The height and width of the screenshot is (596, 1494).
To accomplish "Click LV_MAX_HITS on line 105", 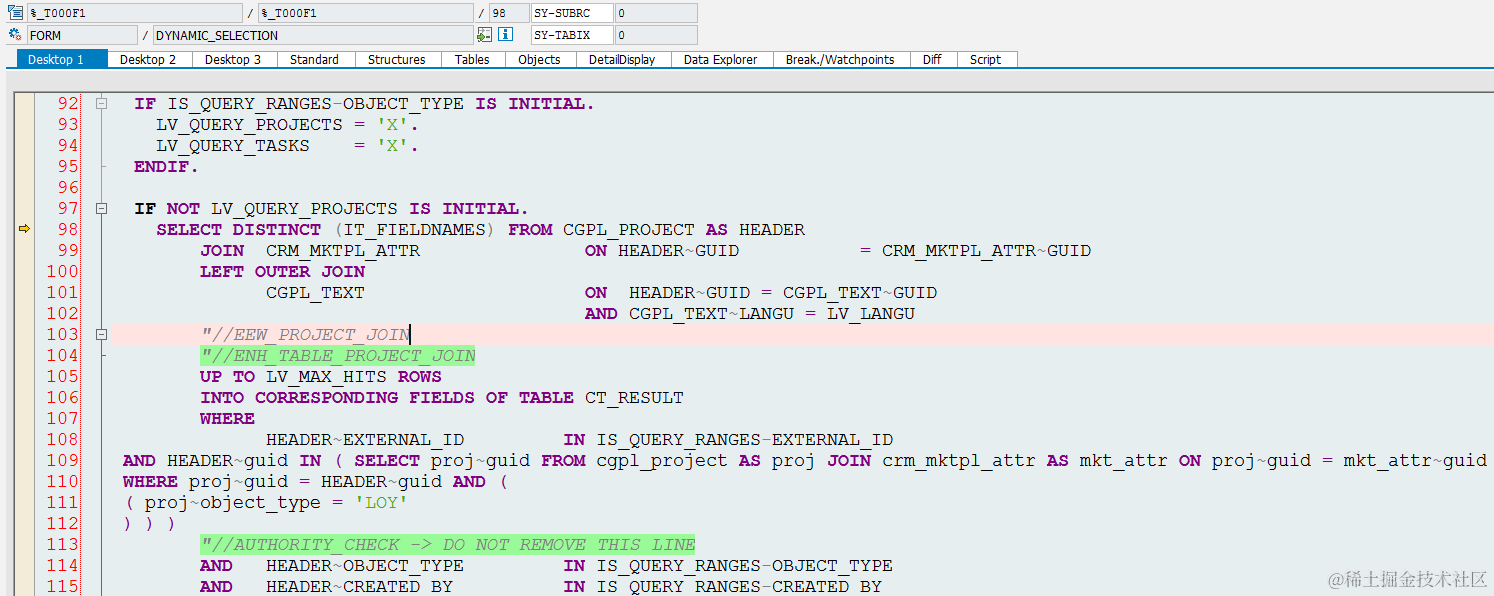I will 326,377.
